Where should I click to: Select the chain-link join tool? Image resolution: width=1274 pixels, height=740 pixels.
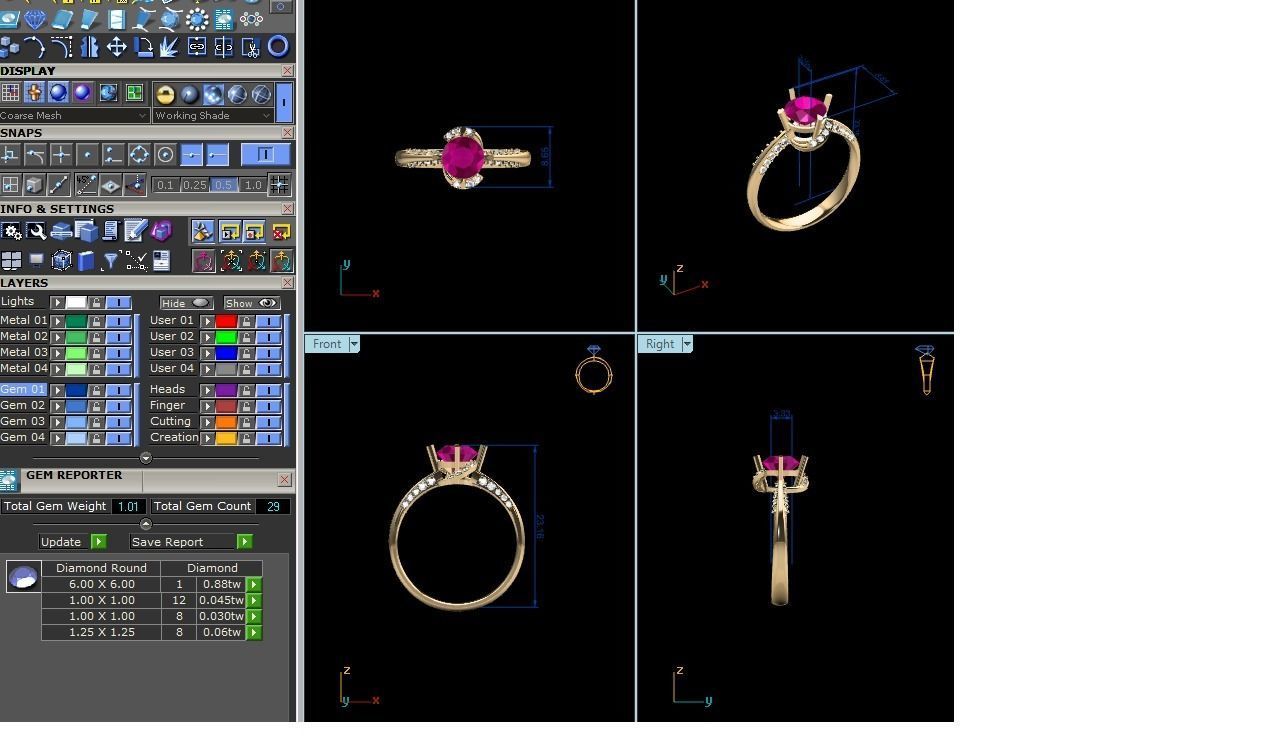(197, 46)
